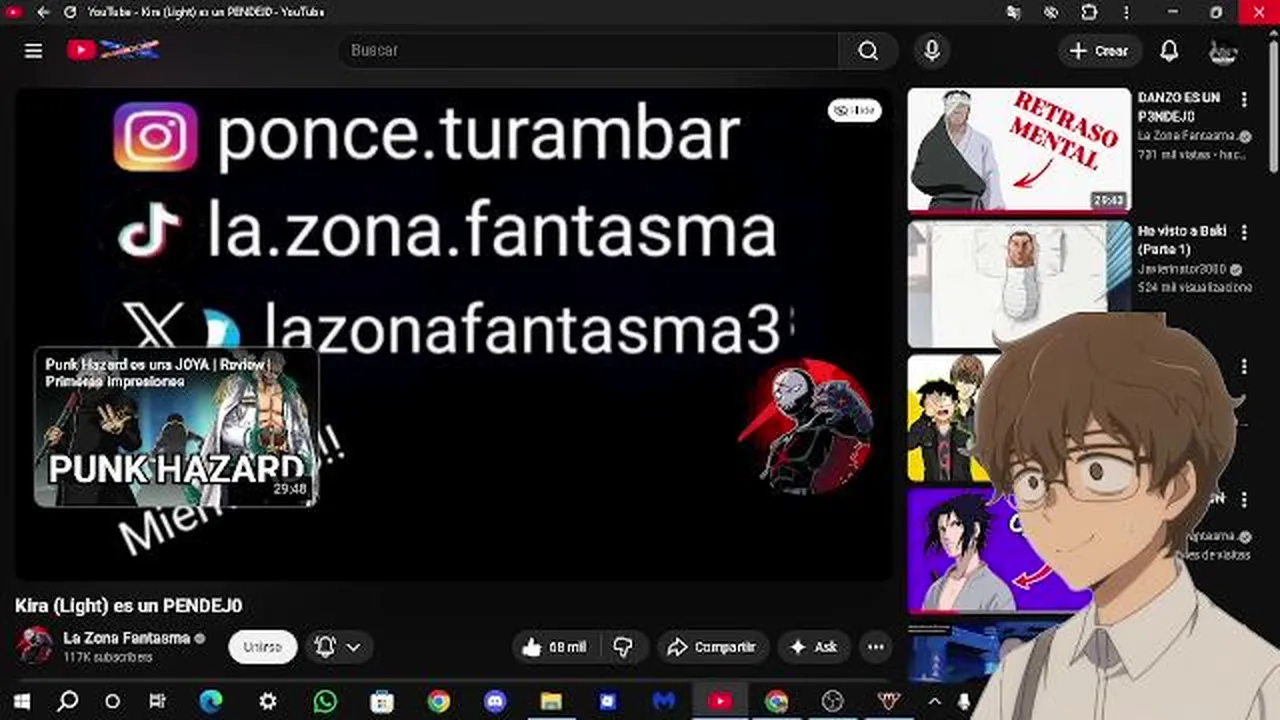Like the video (68 mil)
The image size is (1280, 720).
pyautogui.click(x=555, y=647)
